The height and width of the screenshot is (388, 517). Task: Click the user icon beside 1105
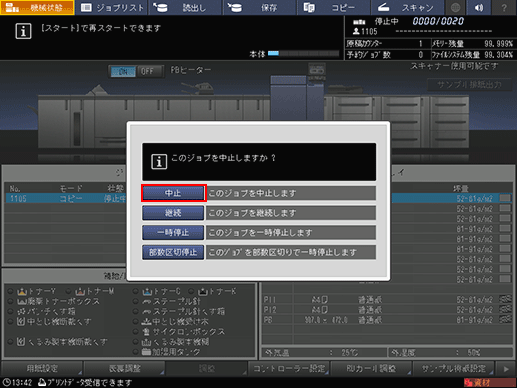356,31
